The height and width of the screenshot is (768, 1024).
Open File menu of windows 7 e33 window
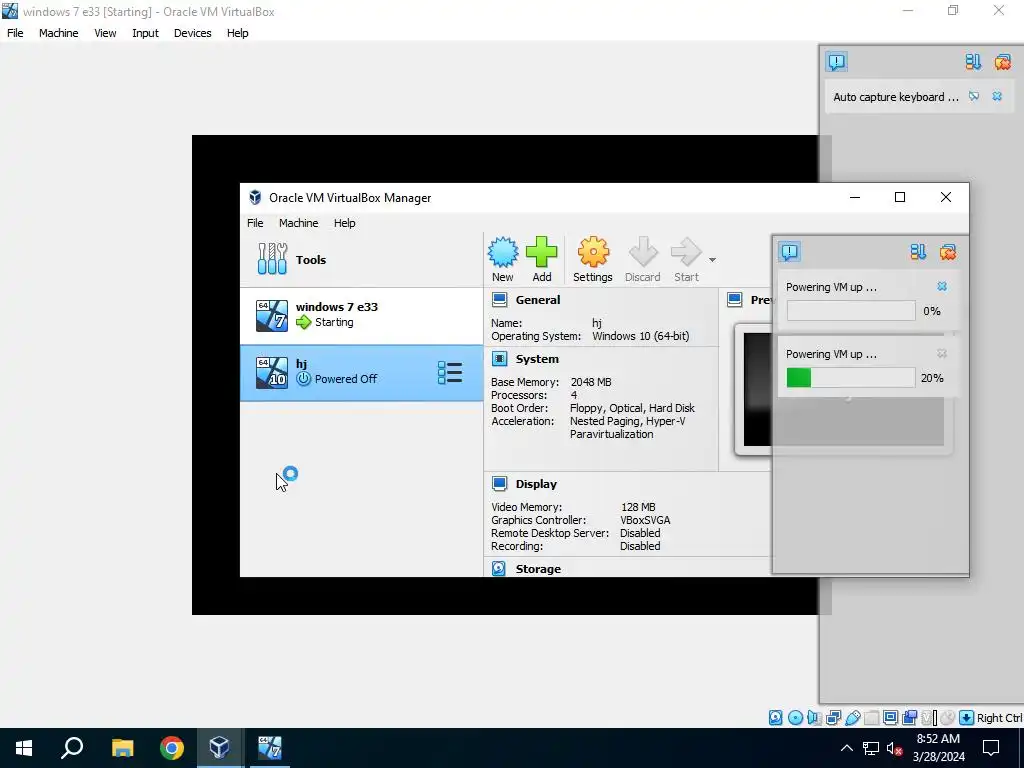tap(15, 33)
